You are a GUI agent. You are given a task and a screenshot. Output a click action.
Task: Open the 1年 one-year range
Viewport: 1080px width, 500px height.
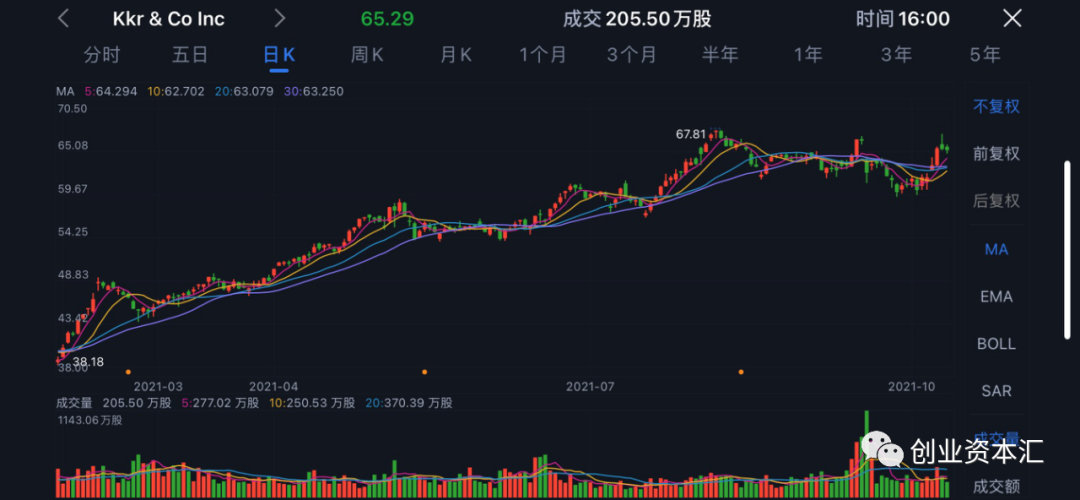pyautogui.click(x=808, y=55)
